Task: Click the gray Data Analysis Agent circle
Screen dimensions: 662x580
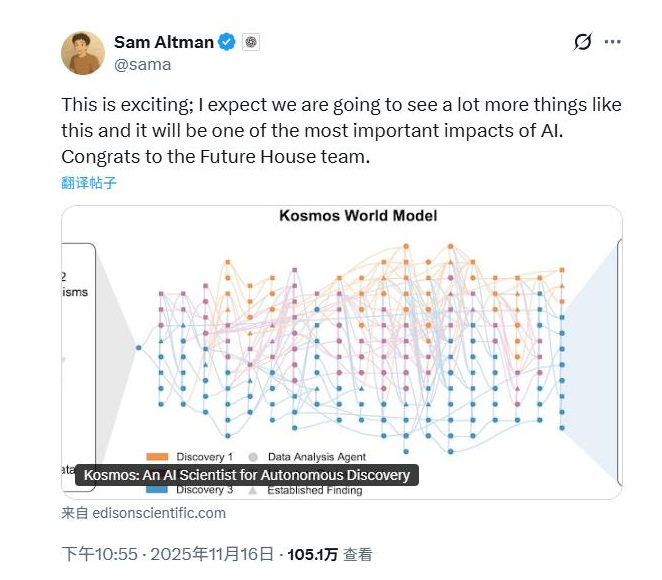Action: 253,457
